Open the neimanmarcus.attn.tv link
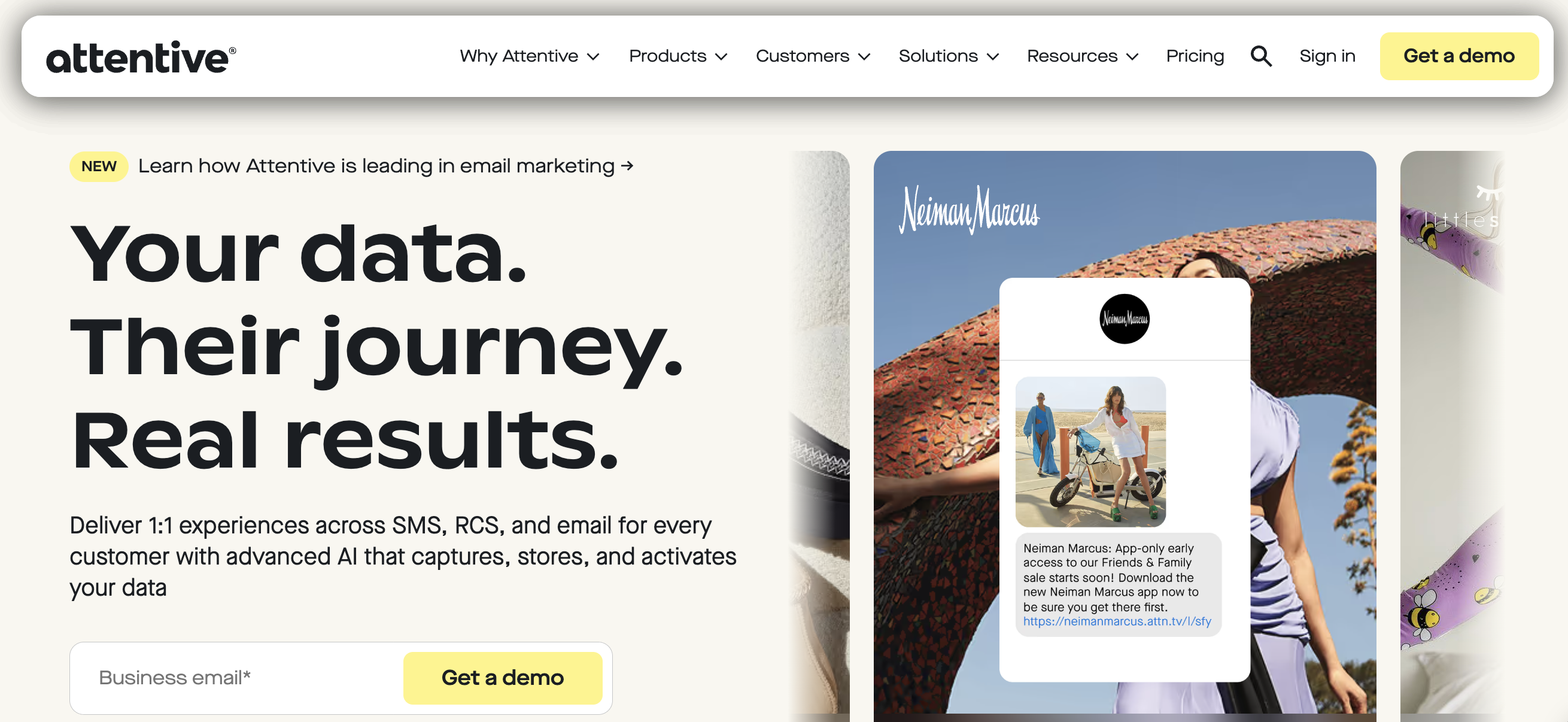Screen dimensions: 1568x722 [1116, 621]
